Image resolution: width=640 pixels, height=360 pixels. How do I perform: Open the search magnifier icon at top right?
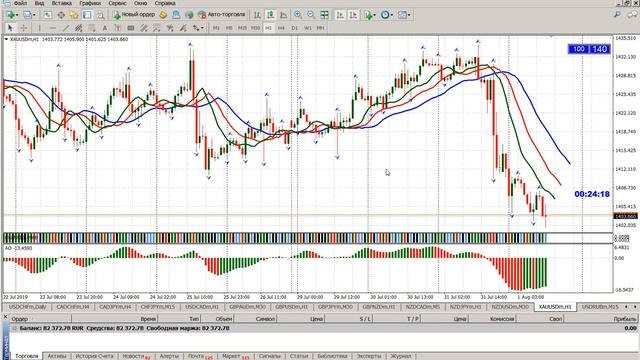pyautogui.click(x=617, y=15)
